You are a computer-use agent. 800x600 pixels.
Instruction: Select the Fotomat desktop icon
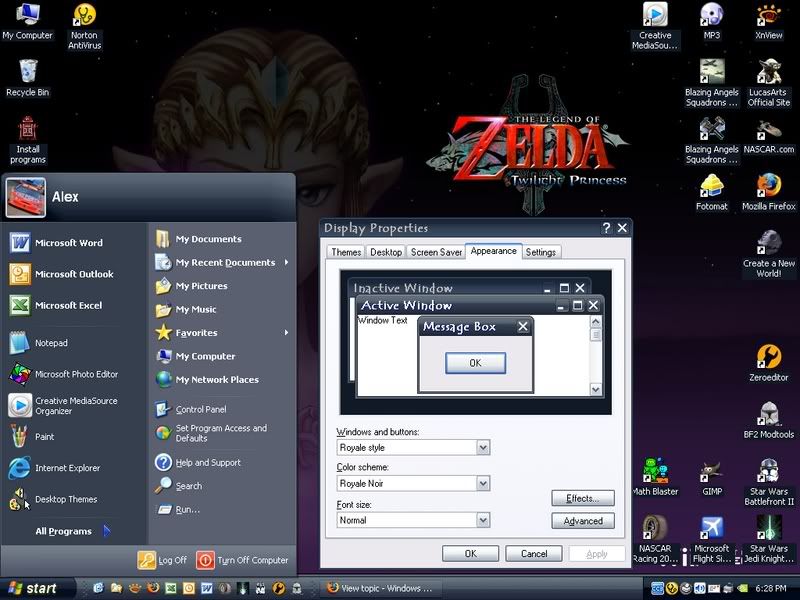coord(711,192)
